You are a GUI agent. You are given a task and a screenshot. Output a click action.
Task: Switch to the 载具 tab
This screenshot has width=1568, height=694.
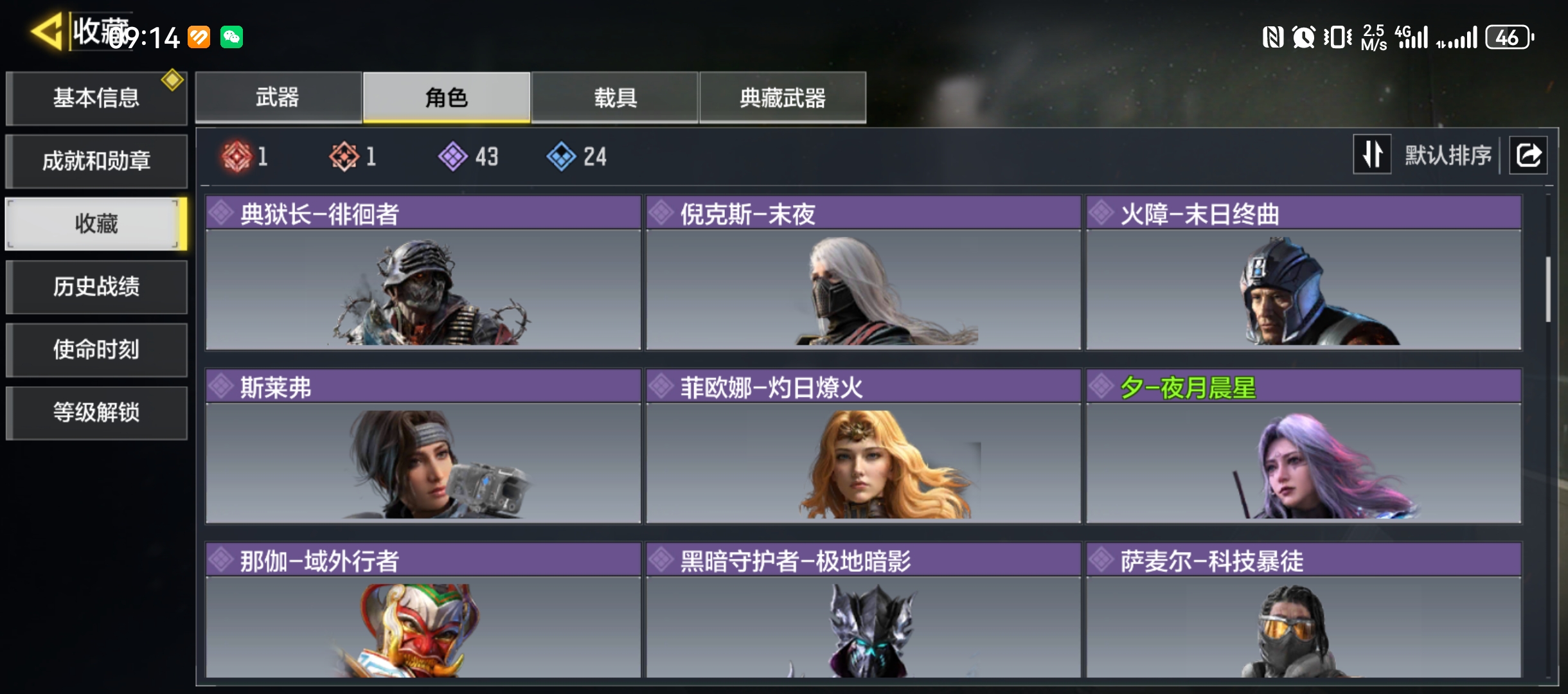pos(615,97)
